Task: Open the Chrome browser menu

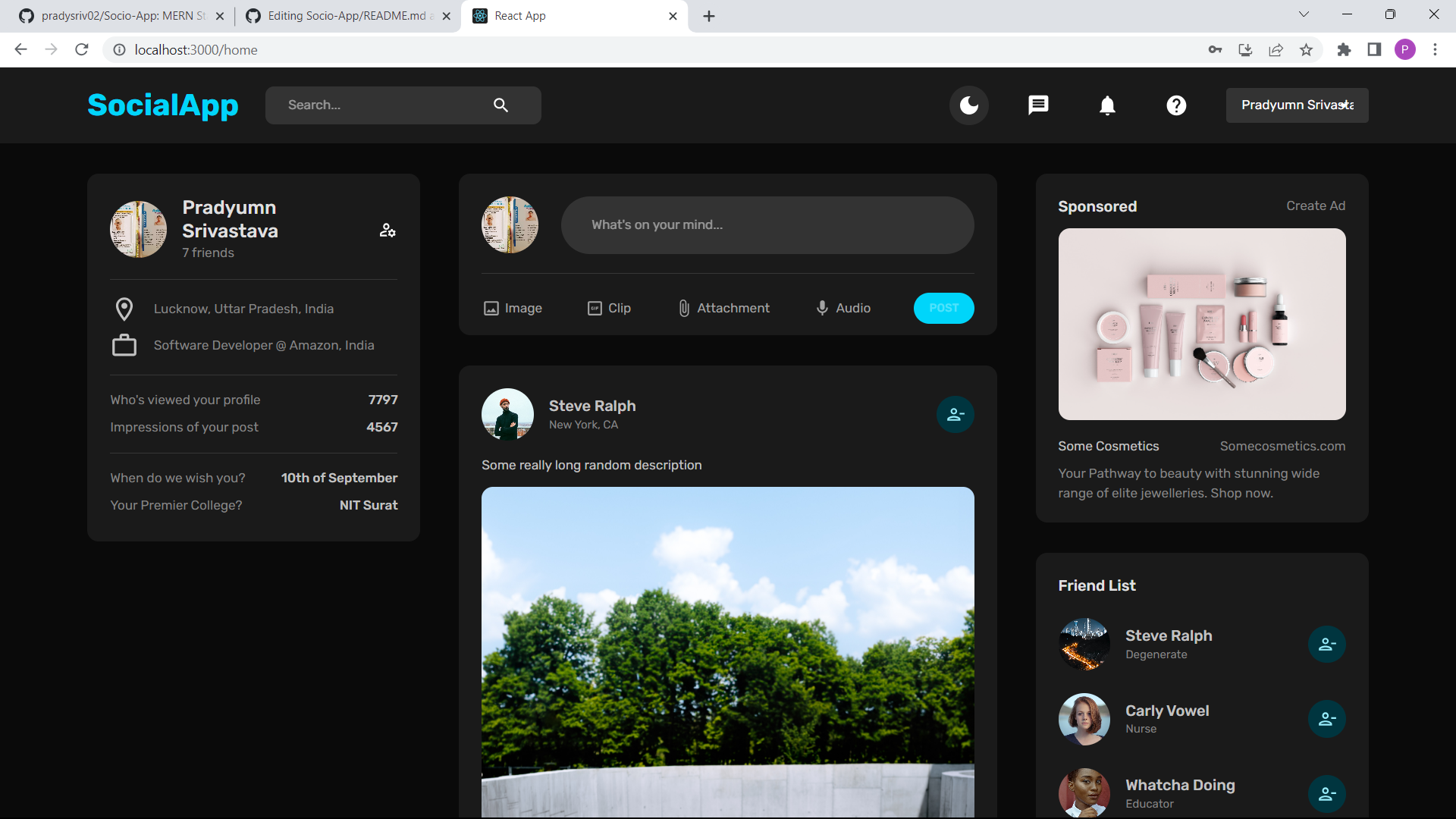Action: (x=1435, y=49)
